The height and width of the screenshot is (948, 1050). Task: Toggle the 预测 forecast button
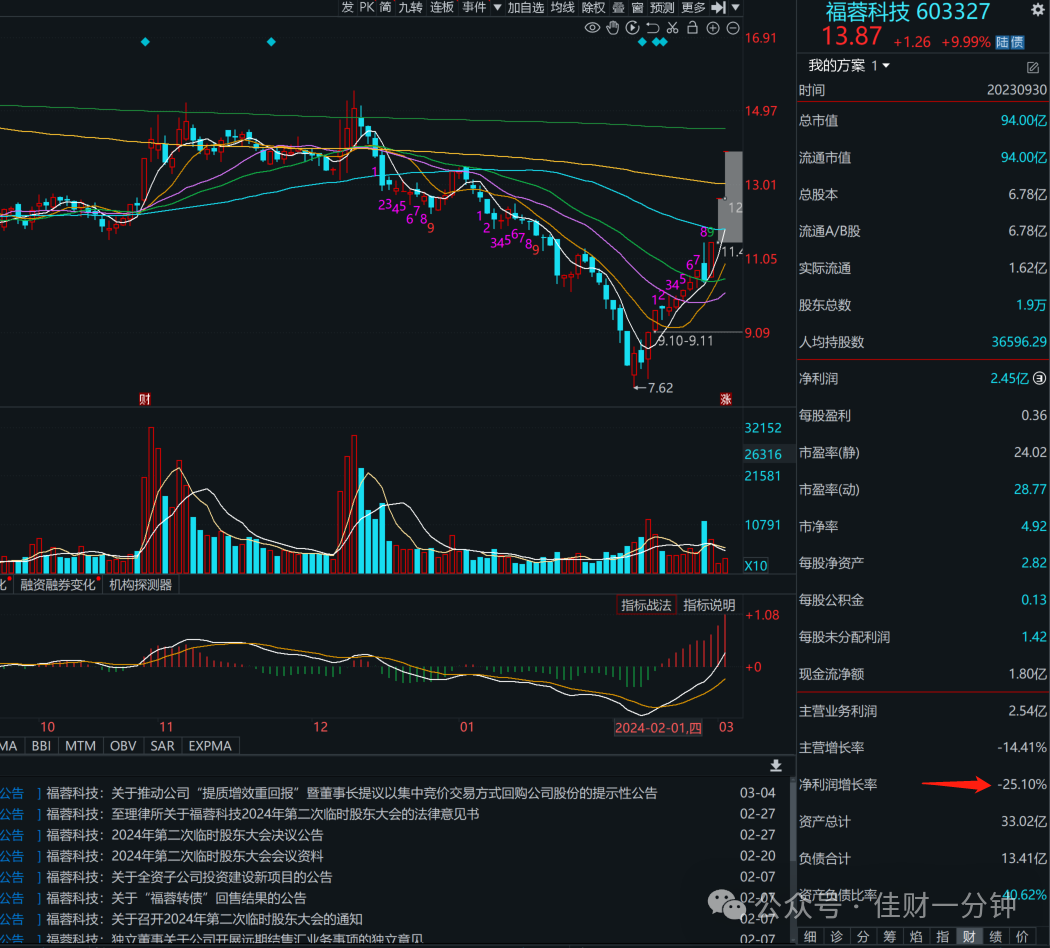[x=662, y=7]
